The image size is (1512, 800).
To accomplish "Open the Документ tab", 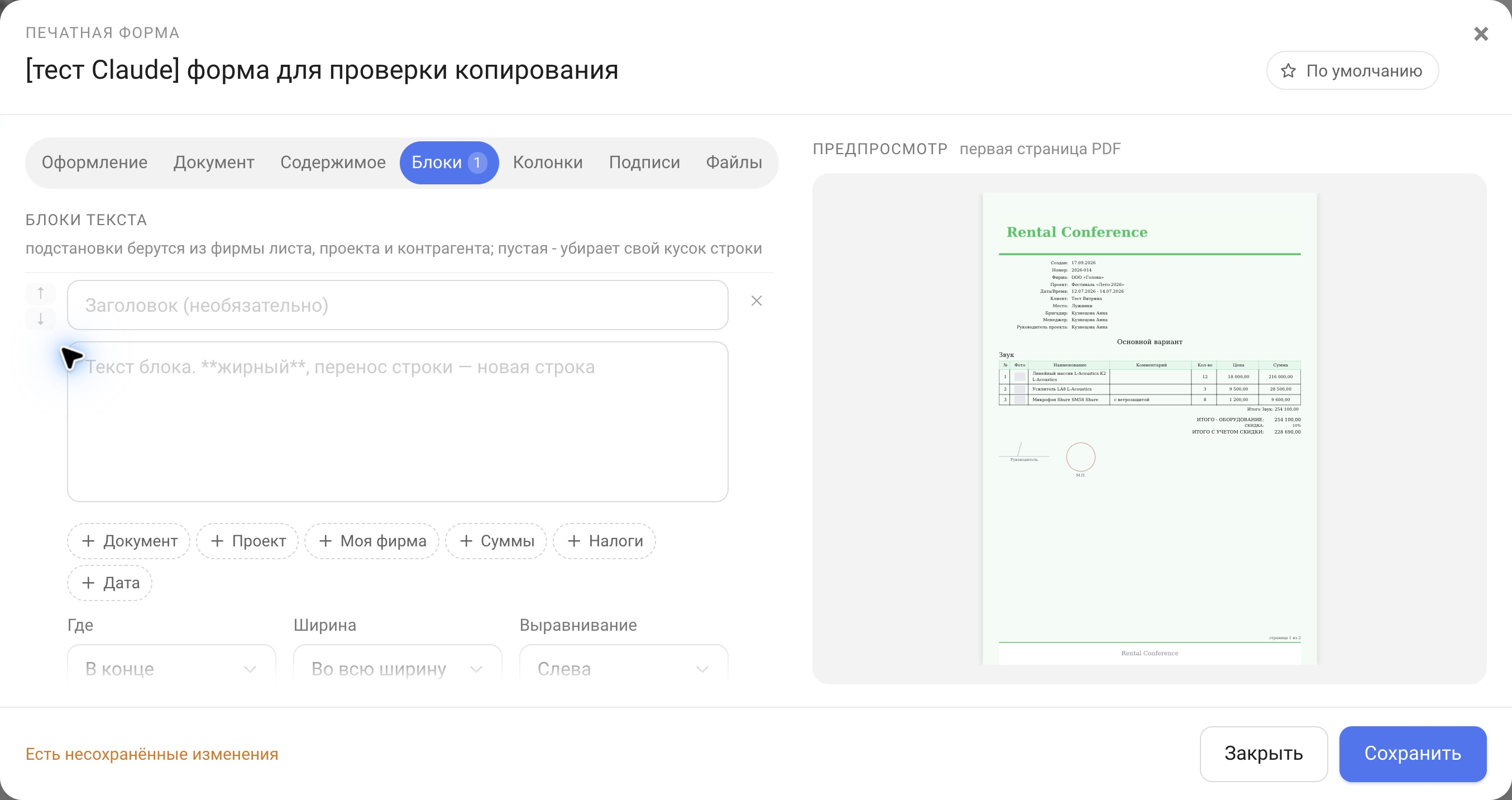I will pos(214,163).
